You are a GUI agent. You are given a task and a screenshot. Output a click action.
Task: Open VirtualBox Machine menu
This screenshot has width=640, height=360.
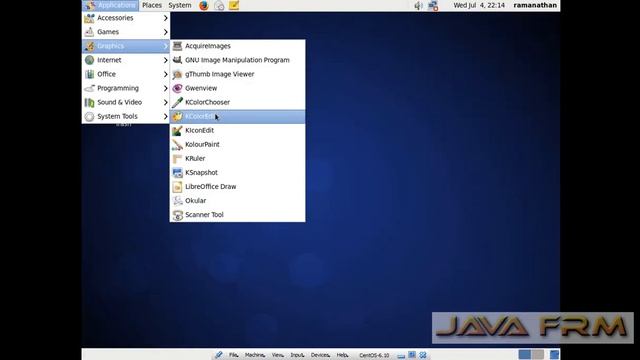pos(255,355)
